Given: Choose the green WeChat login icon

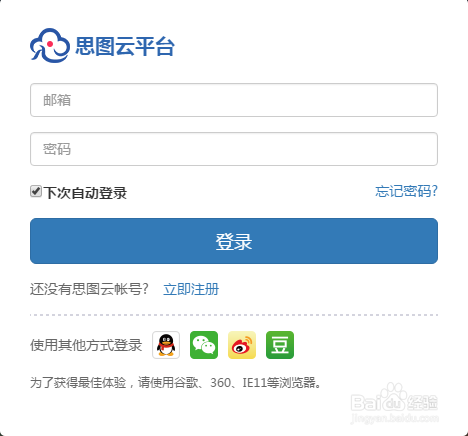Looking at the screenshot, I should click(204, 345).
